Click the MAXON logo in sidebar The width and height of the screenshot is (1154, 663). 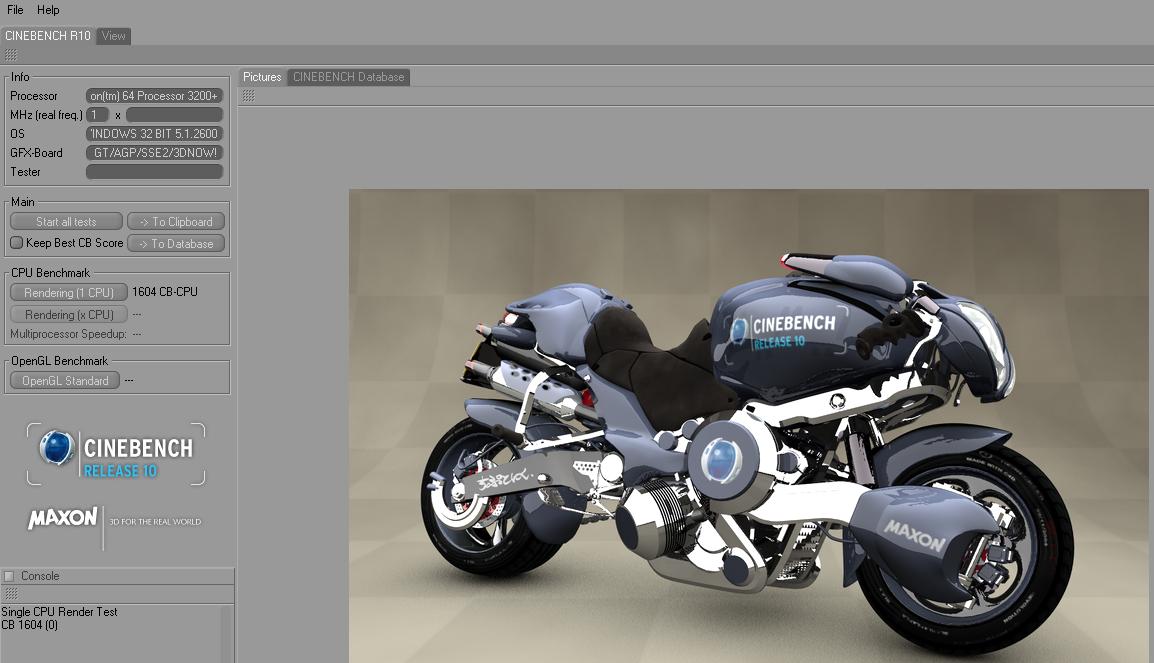[63, 518]
